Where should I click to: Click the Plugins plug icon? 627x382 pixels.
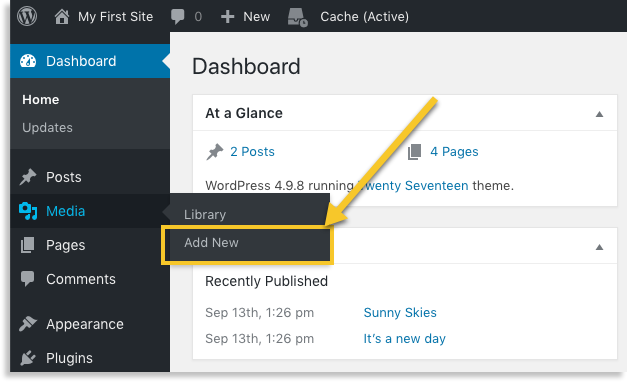[x=28, y=358]
